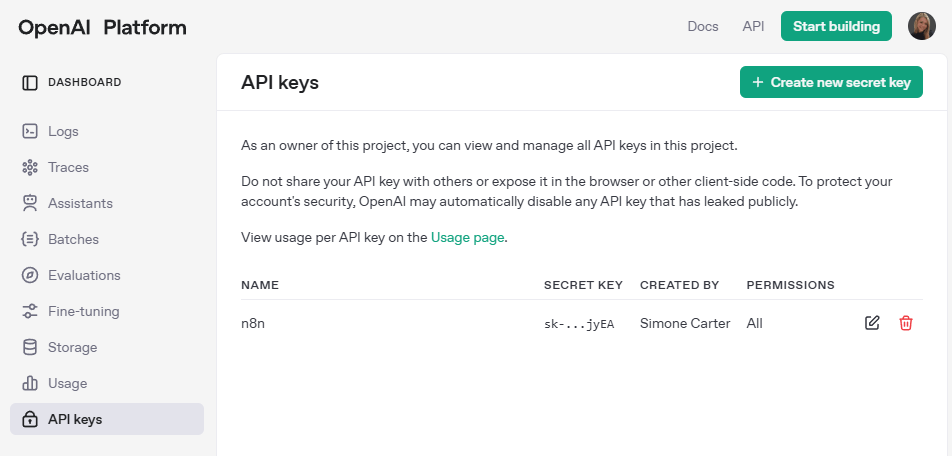Open the Usage sidebar item
The image size is (952, 456).
click(x=67, y=383)
